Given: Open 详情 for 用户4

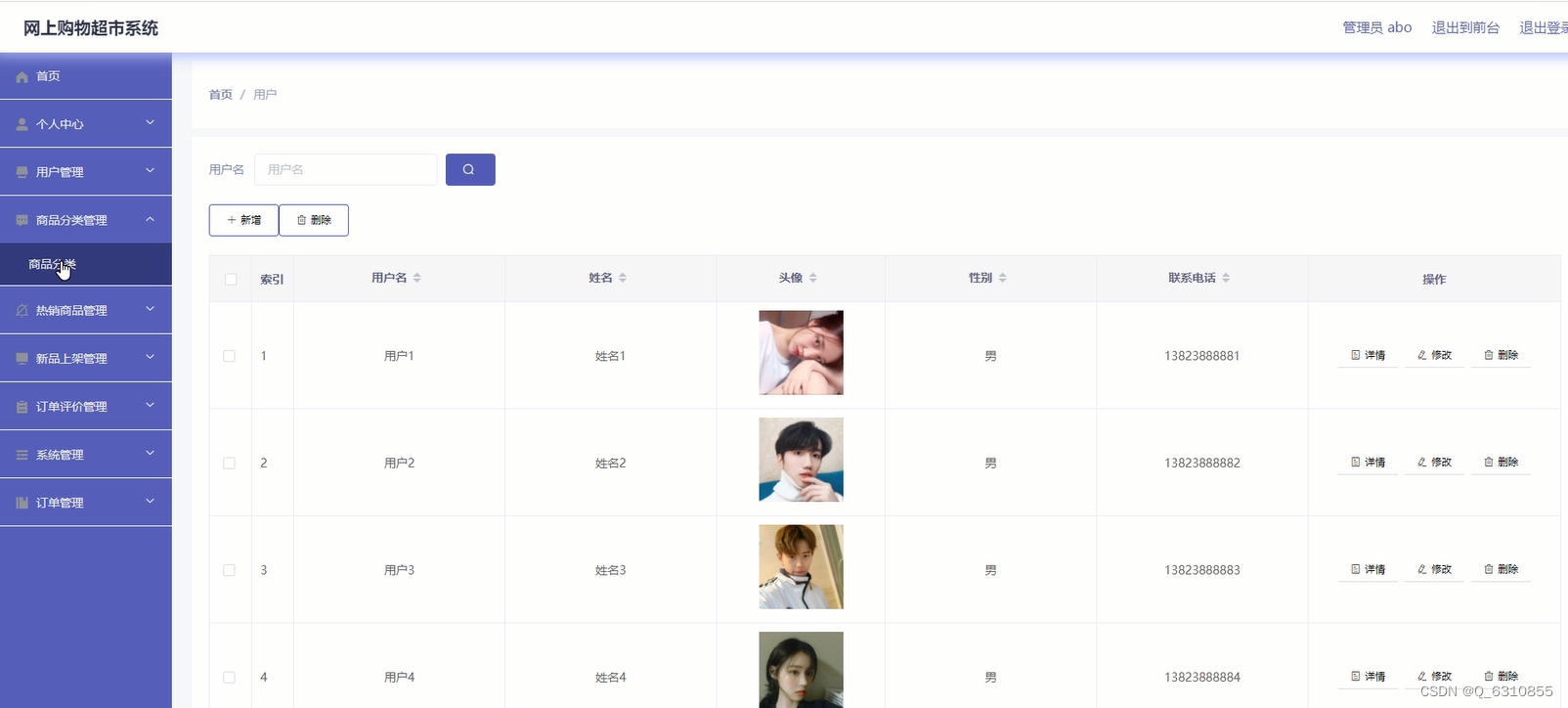Looking at the screenshot, I should coord(1368,676).
